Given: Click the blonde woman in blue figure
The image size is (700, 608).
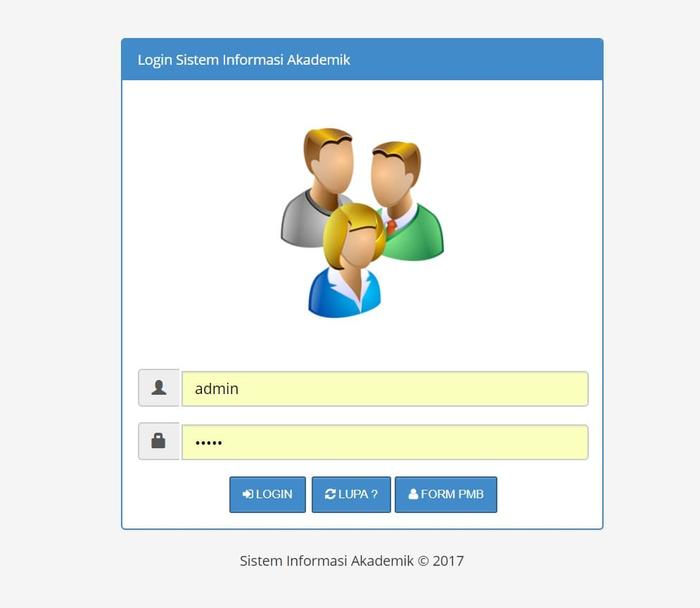Looking at the screenshot, I should [x=350, y=261].
